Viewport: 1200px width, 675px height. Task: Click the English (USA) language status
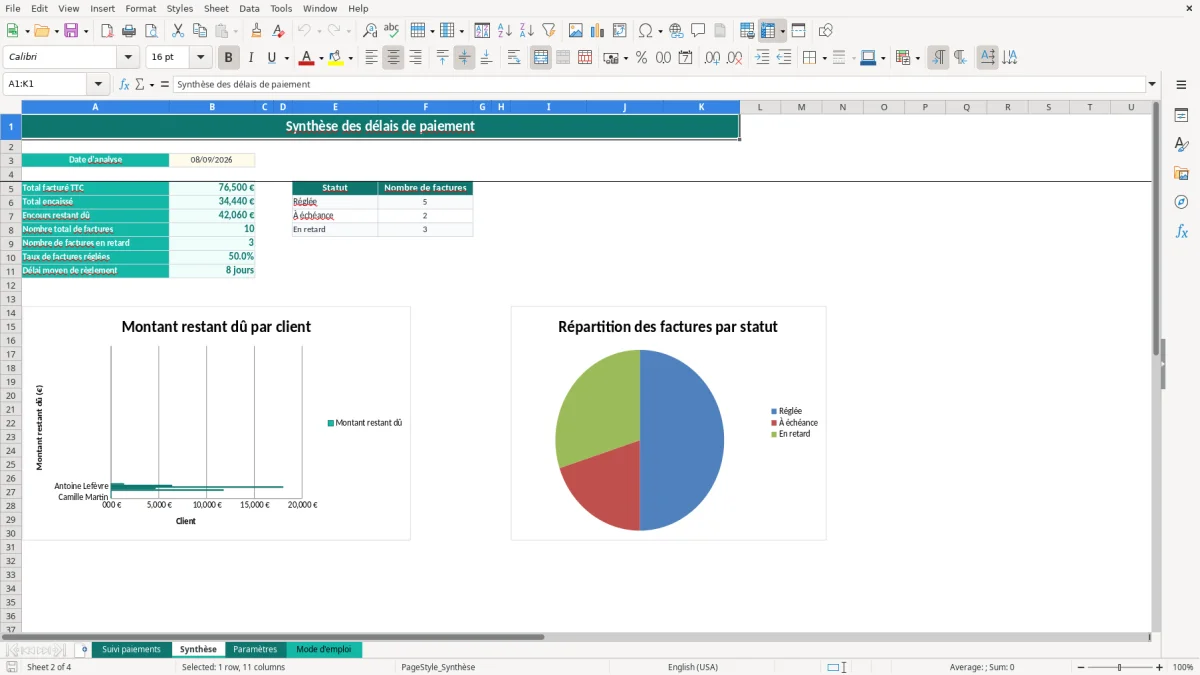click(x=692, y=667)
